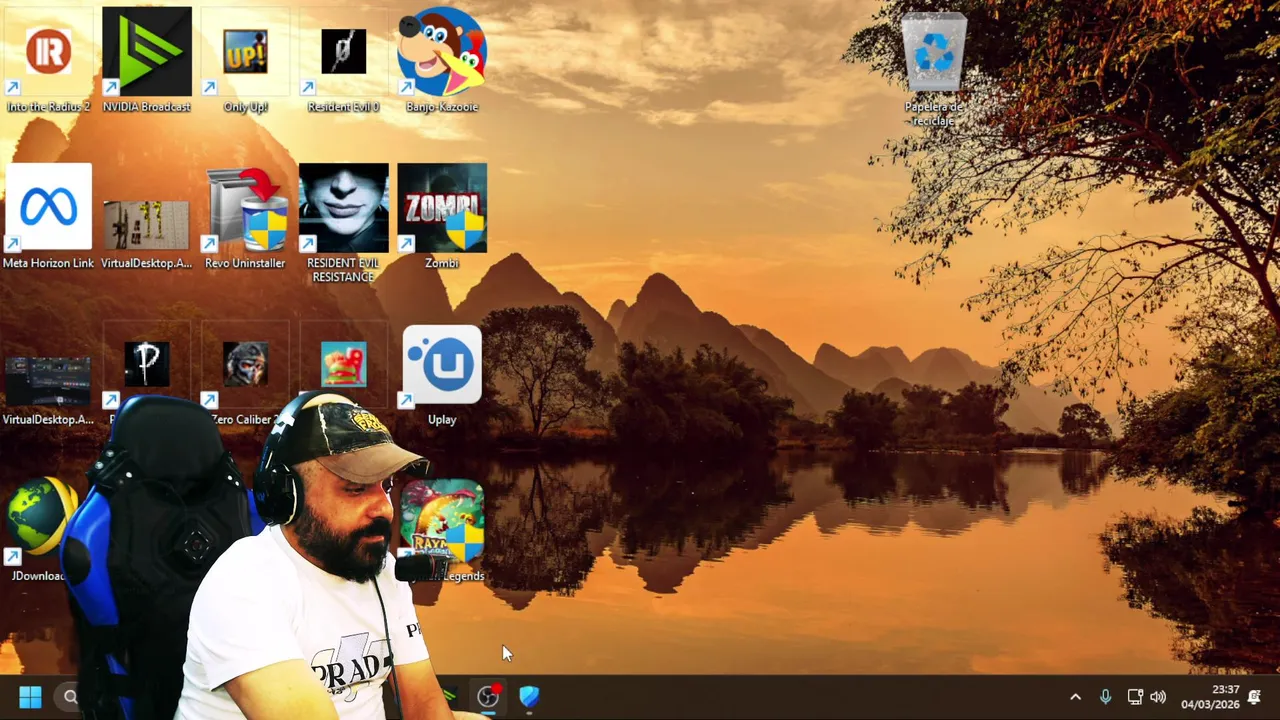Select the Meta Horizon Link icon
The width and height of the screenshot is (1280, 720).
tap(48, 216)
